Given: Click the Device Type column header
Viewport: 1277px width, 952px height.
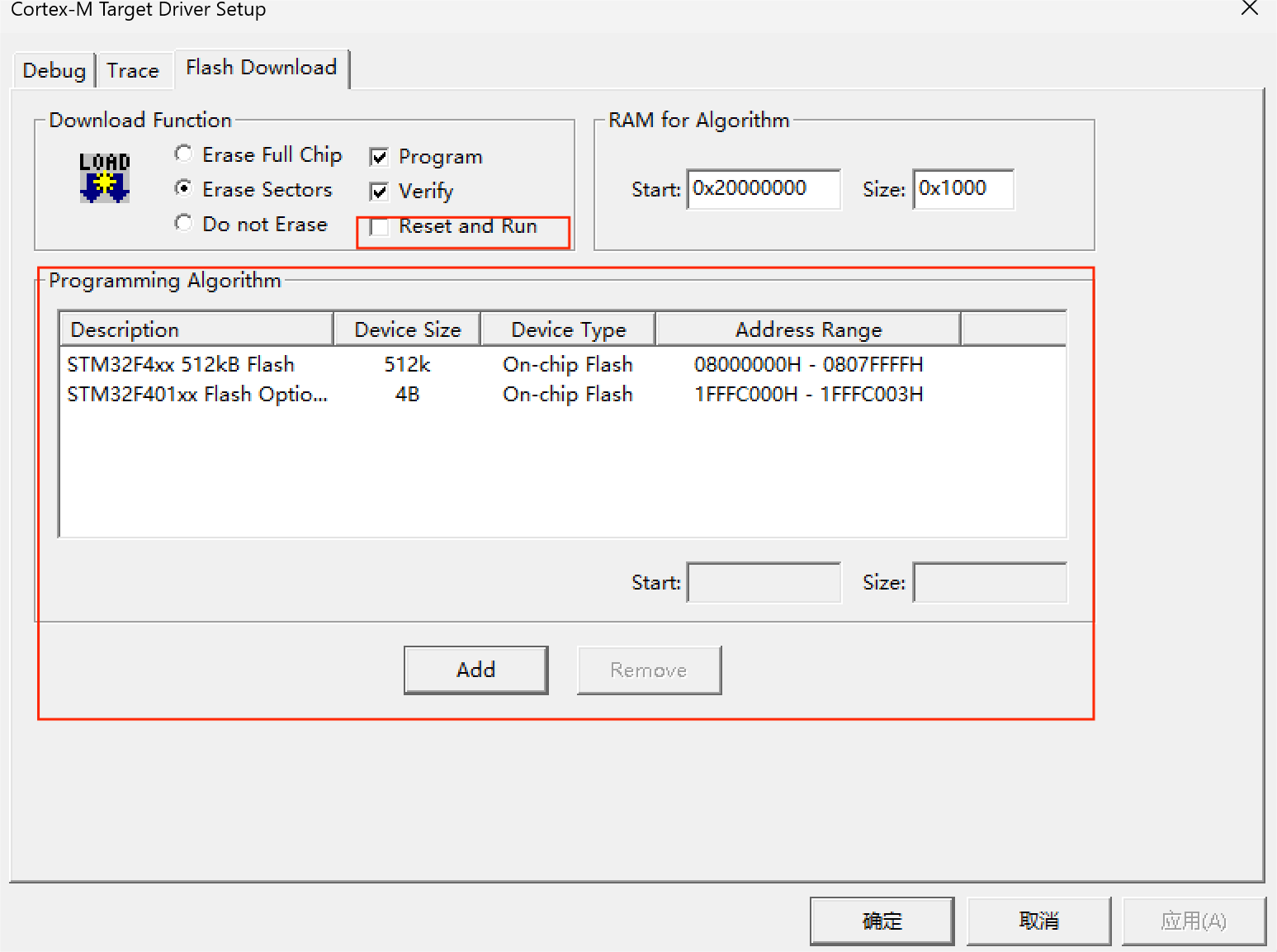Looking at the screenshot, I should 569,329.
